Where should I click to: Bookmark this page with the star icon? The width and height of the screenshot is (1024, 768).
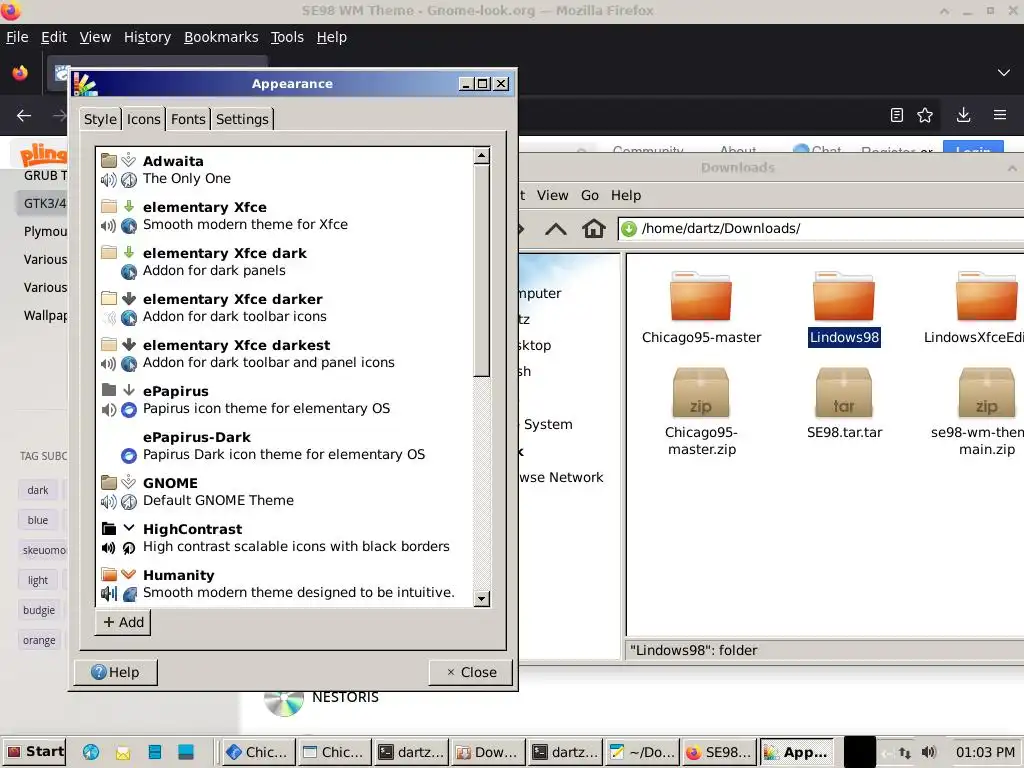[x=925, y=116]
